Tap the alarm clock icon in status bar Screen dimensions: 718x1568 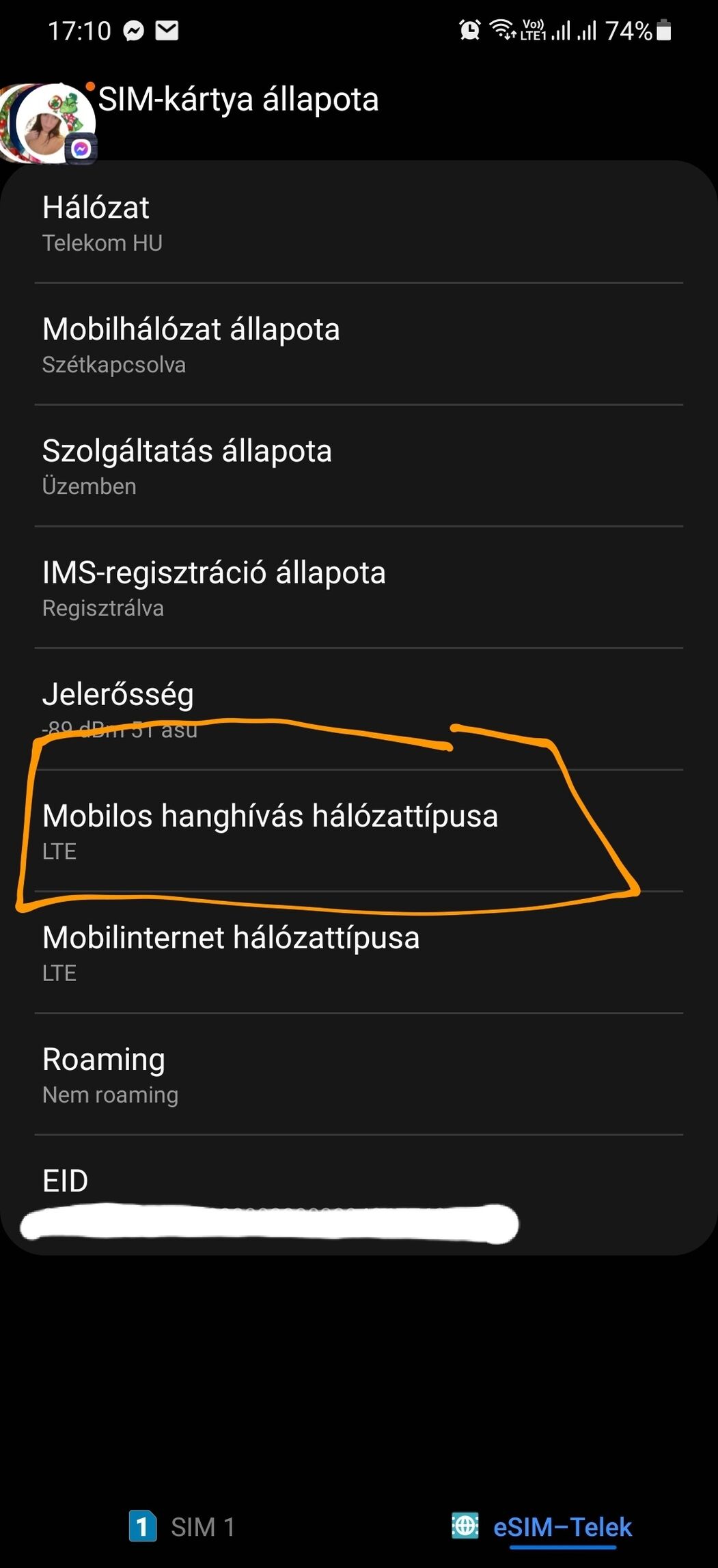(x=469, y=30)
